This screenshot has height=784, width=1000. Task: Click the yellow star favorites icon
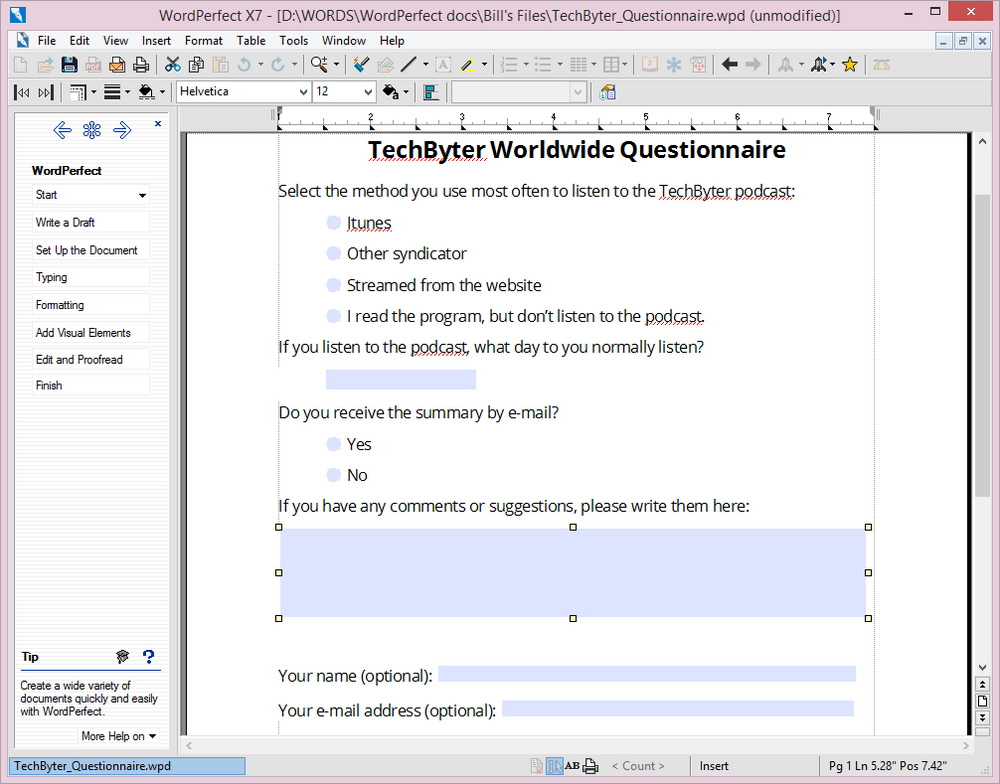(x=849, y=64)
